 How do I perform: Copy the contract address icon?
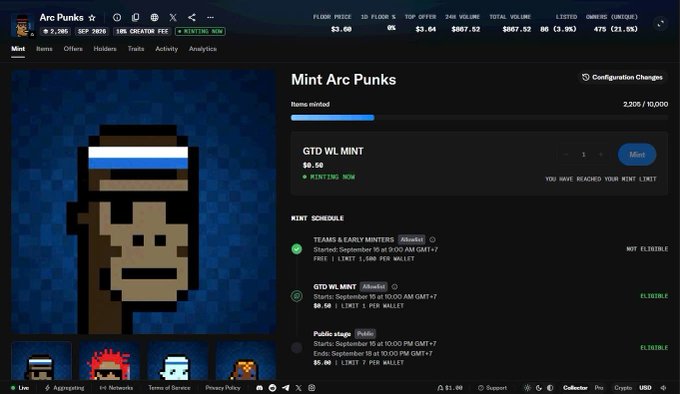tap(135, 17)
